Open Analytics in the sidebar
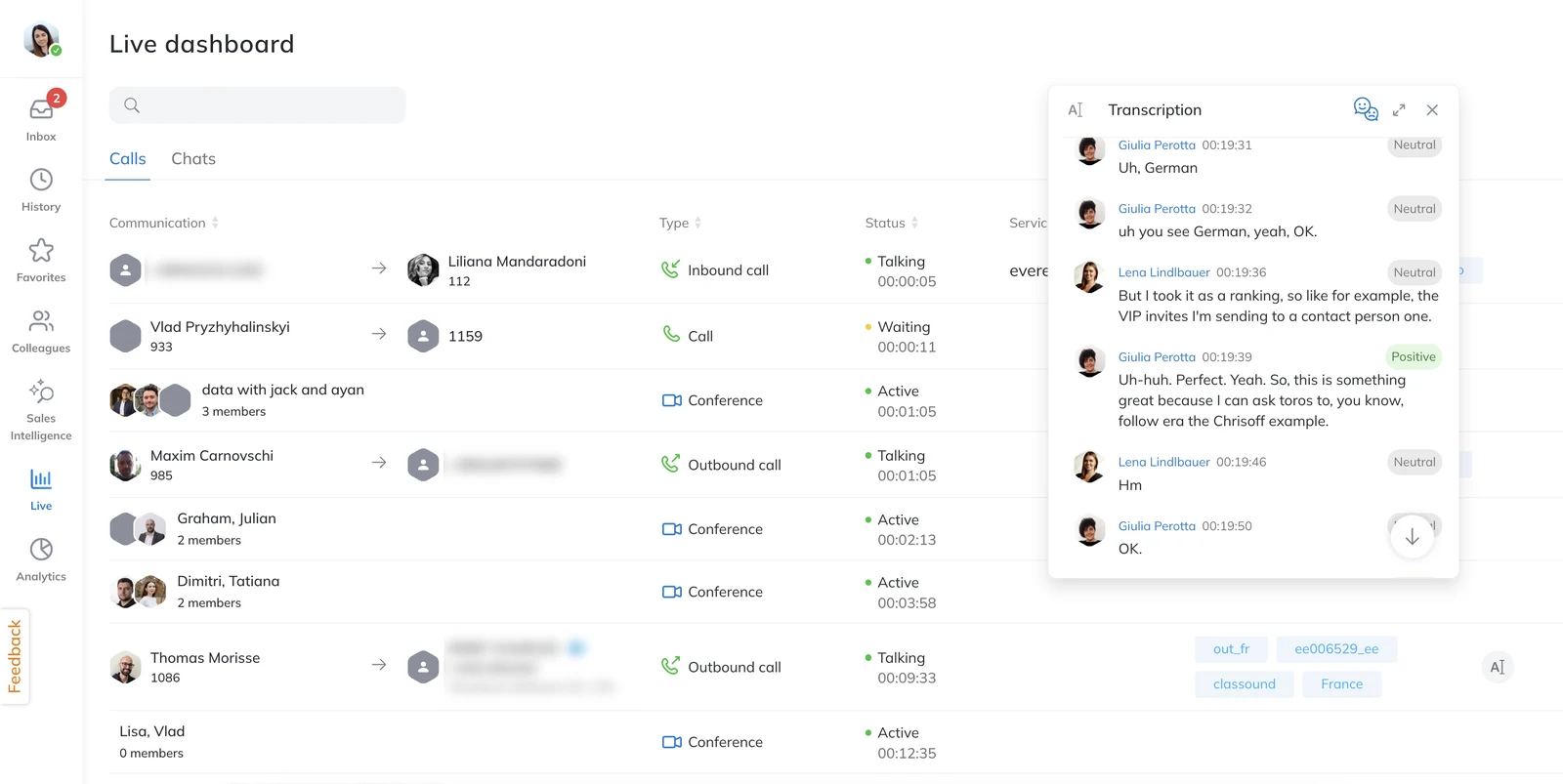Image resolution: width=1563 pixels, height=784 pixels. (x=41, y=549)
